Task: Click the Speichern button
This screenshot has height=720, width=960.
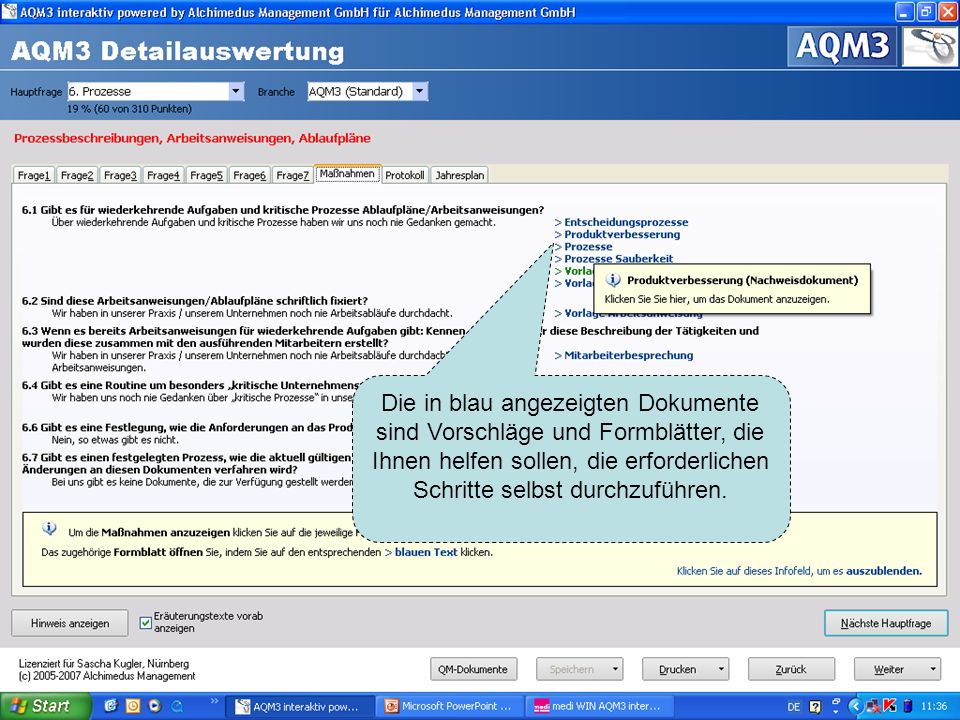Action: coord(571,669)
